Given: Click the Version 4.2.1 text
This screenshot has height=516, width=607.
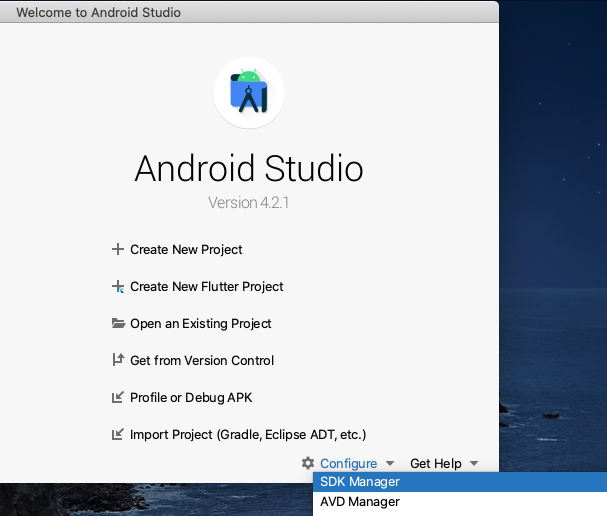Looking at the screenshot, I should coord(249,202).
